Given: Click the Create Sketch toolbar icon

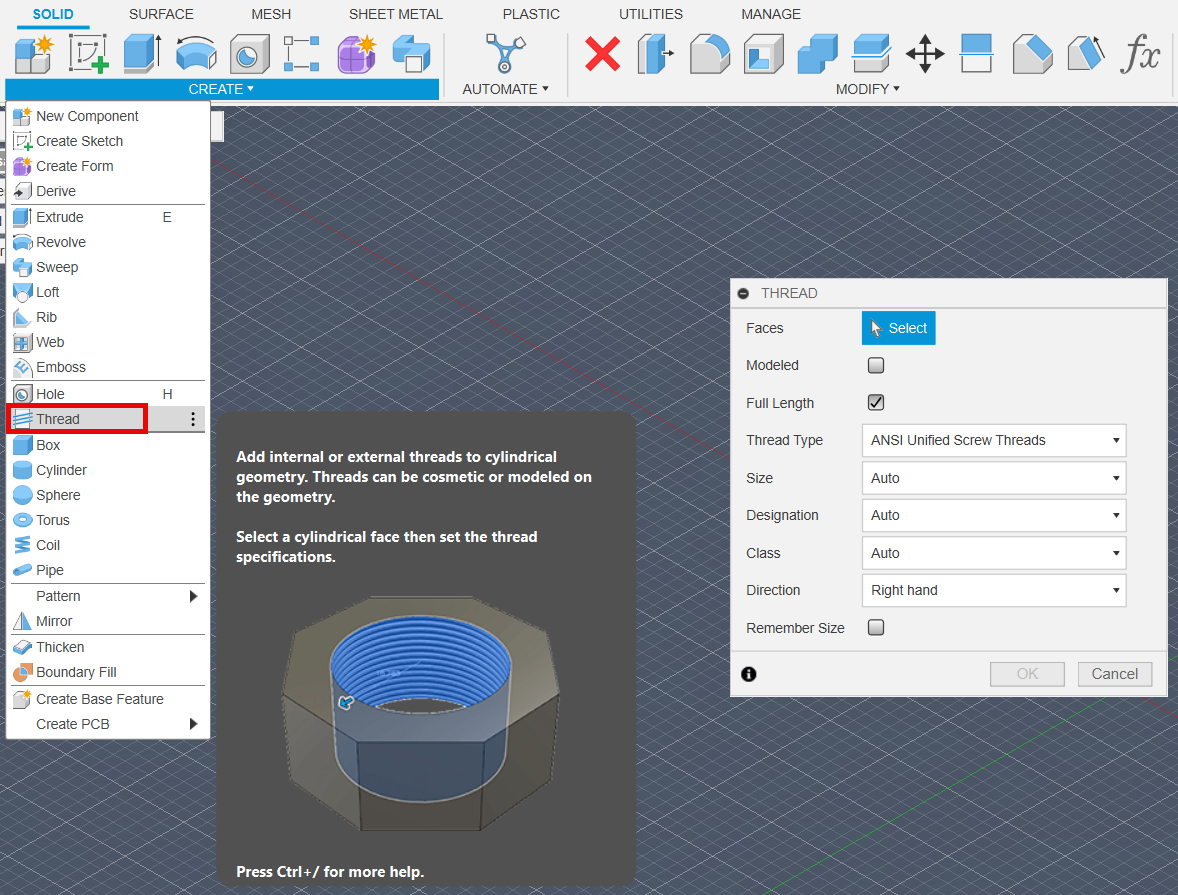Looking at the screenshot, I should tap(88, 53).
